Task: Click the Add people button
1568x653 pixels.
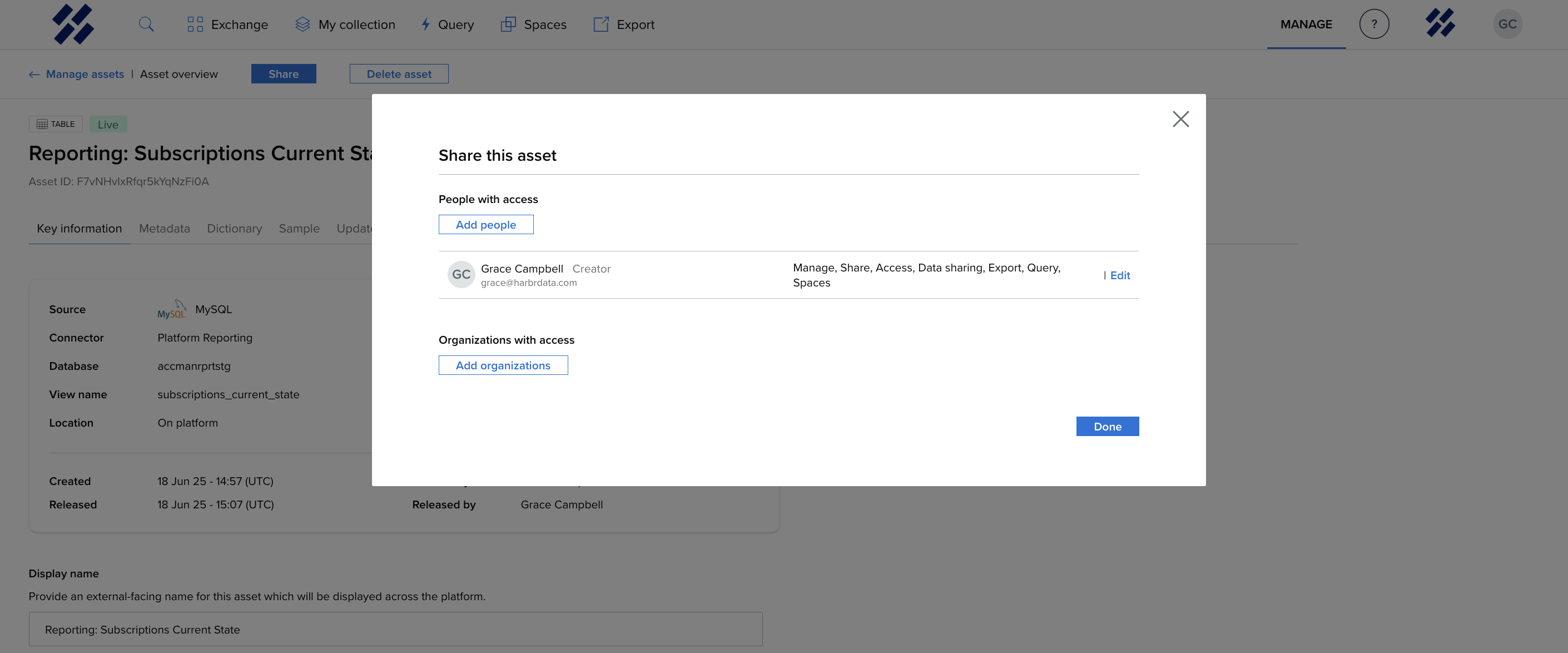Action: click(x=486, y=225)
